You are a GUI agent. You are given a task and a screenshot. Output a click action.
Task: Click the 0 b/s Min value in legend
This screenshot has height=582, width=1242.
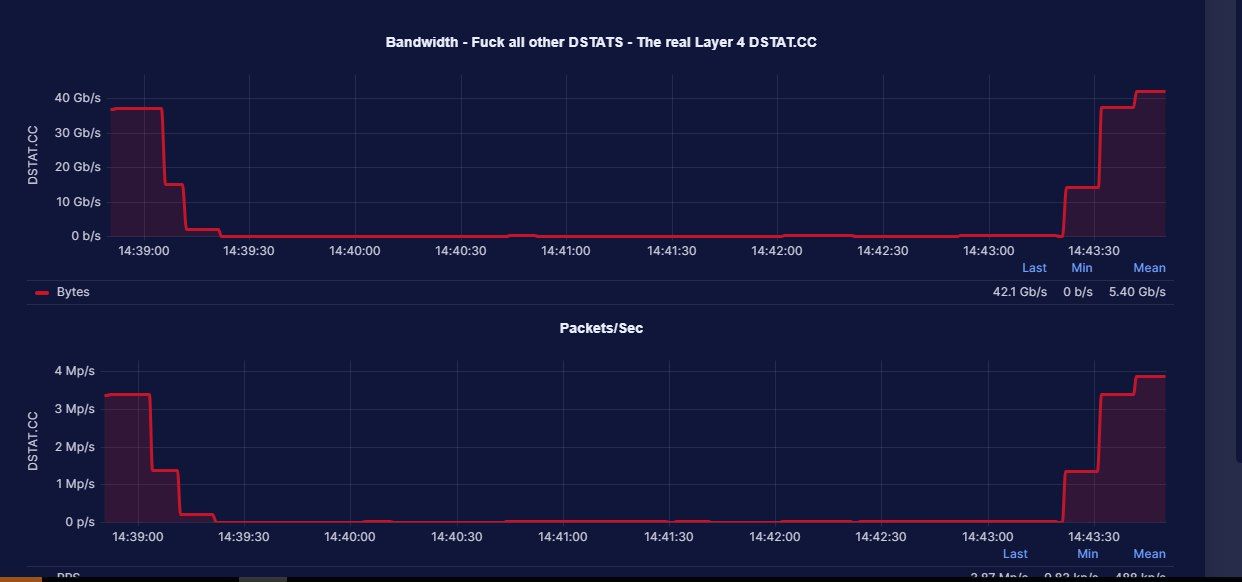coord(1077,292)
